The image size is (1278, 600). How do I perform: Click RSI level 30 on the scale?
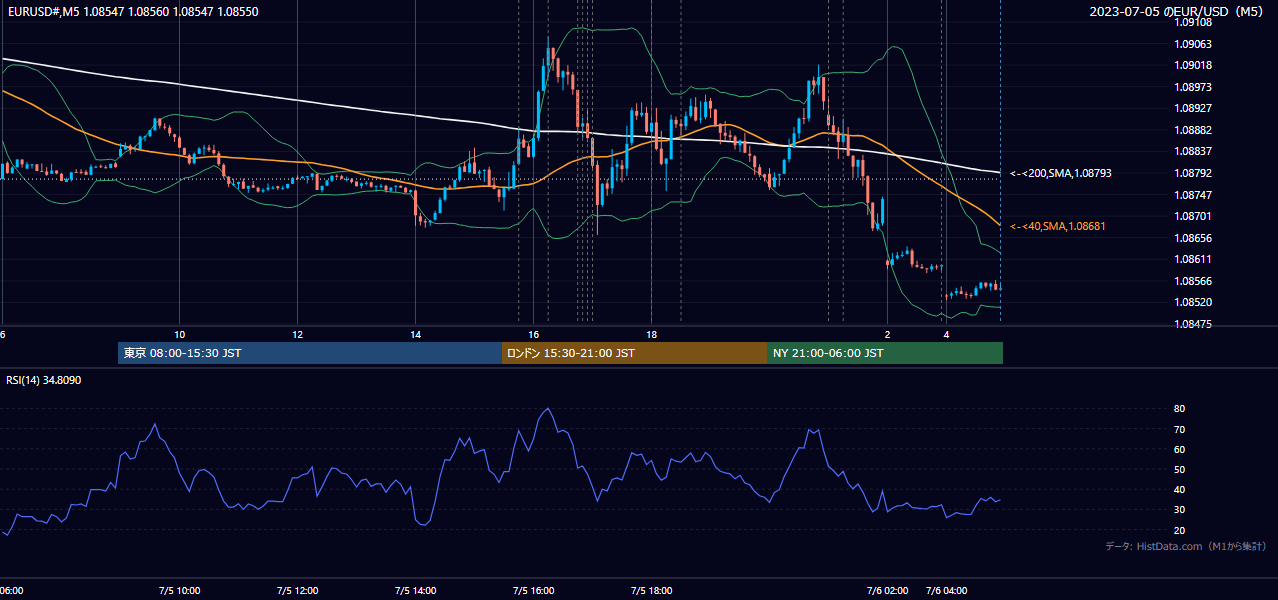[x=1179, y=510]
